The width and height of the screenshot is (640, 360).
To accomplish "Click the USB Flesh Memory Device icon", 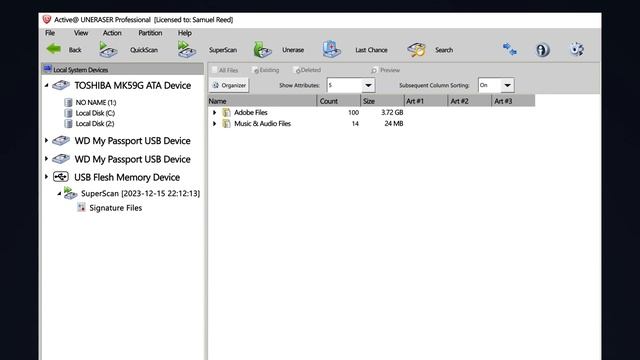I will [61, 177].
